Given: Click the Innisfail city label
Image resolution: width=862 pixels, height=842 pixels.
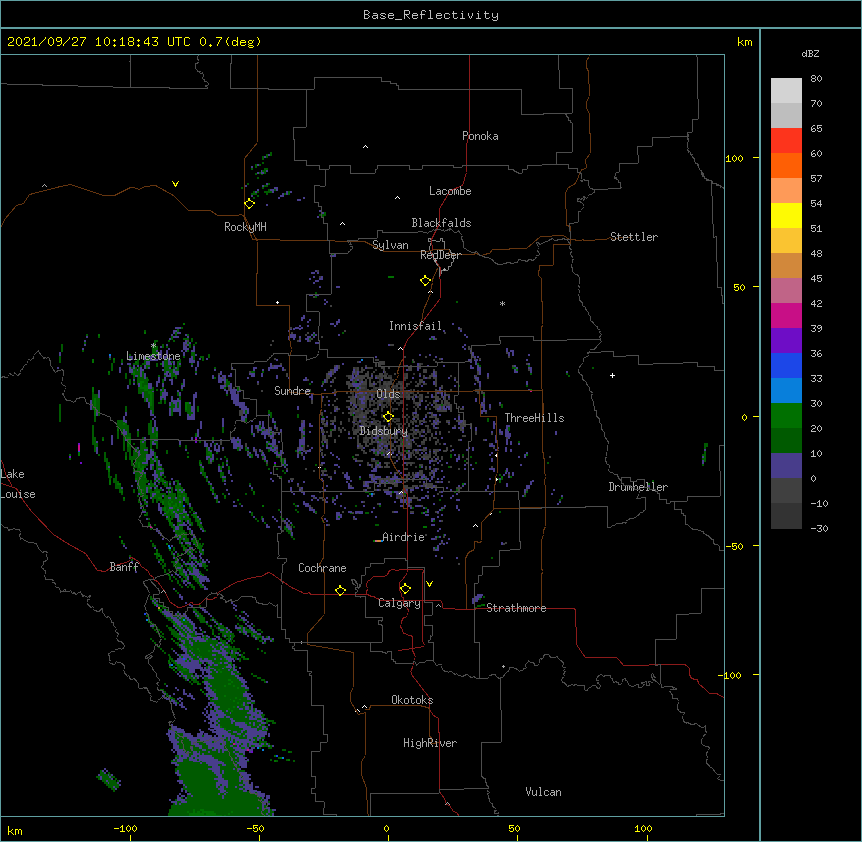Looking at the screenshot, I should tap(415, 326).
